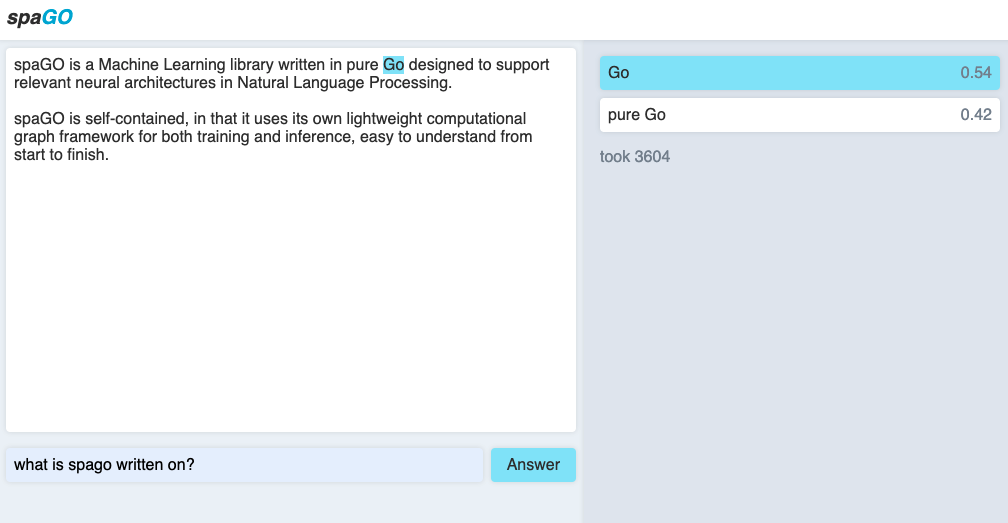
Task: Click the highlighted word "Go" in passage
Action: pyautogui.click(x=393, y=65)
